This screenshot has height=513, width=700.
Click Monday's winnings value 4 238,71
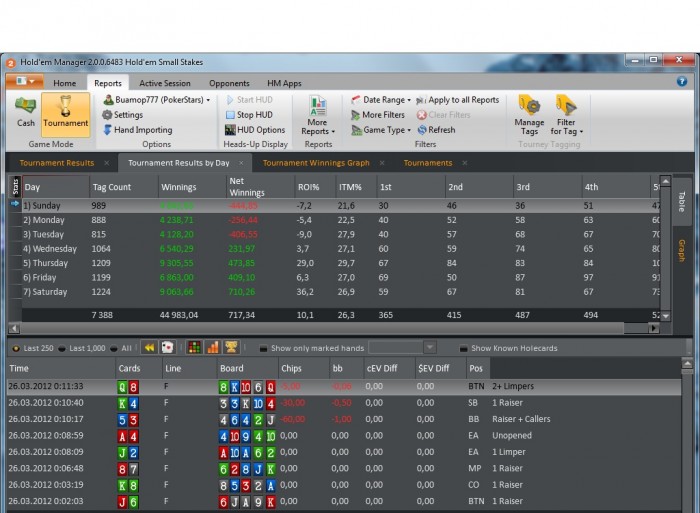176,220
